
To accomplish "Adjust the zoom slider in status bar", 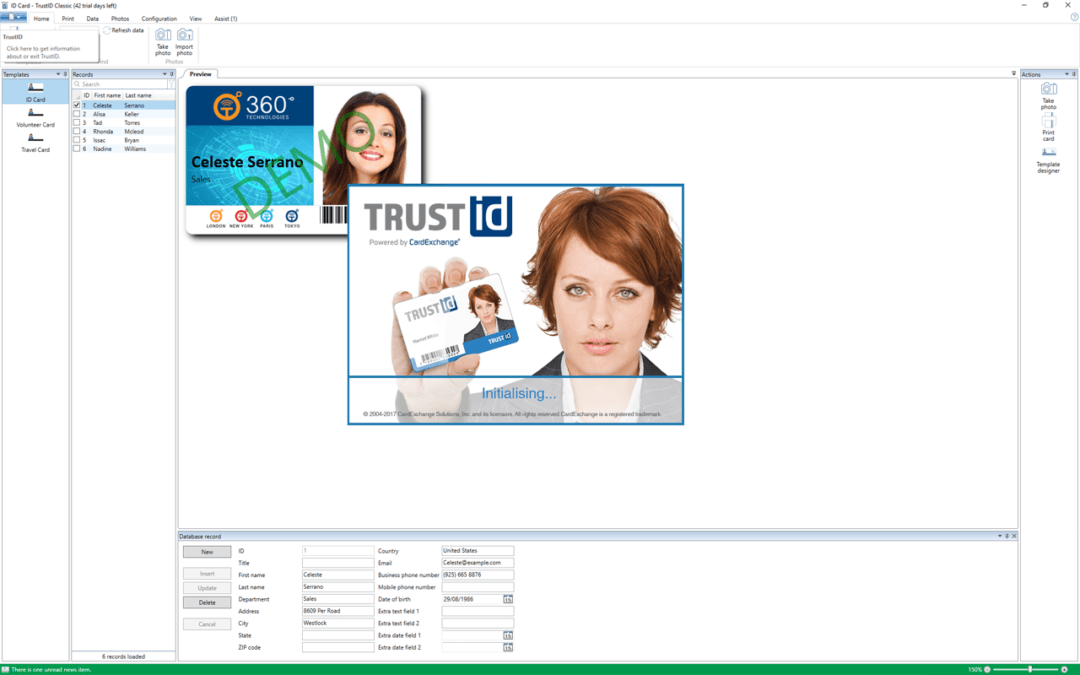I will [1029, 669].
